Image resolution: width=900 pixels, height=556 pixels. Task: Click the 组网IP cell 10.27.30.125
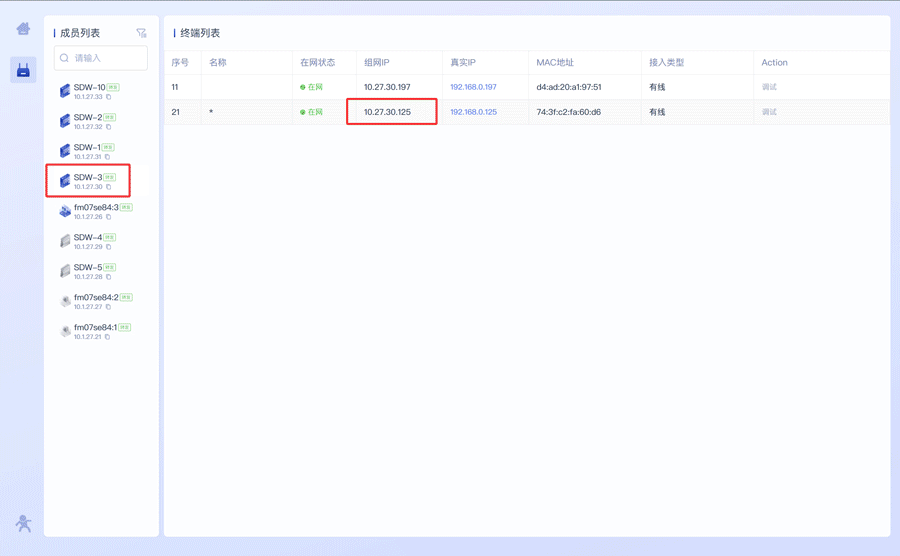[x=387, y=112]
